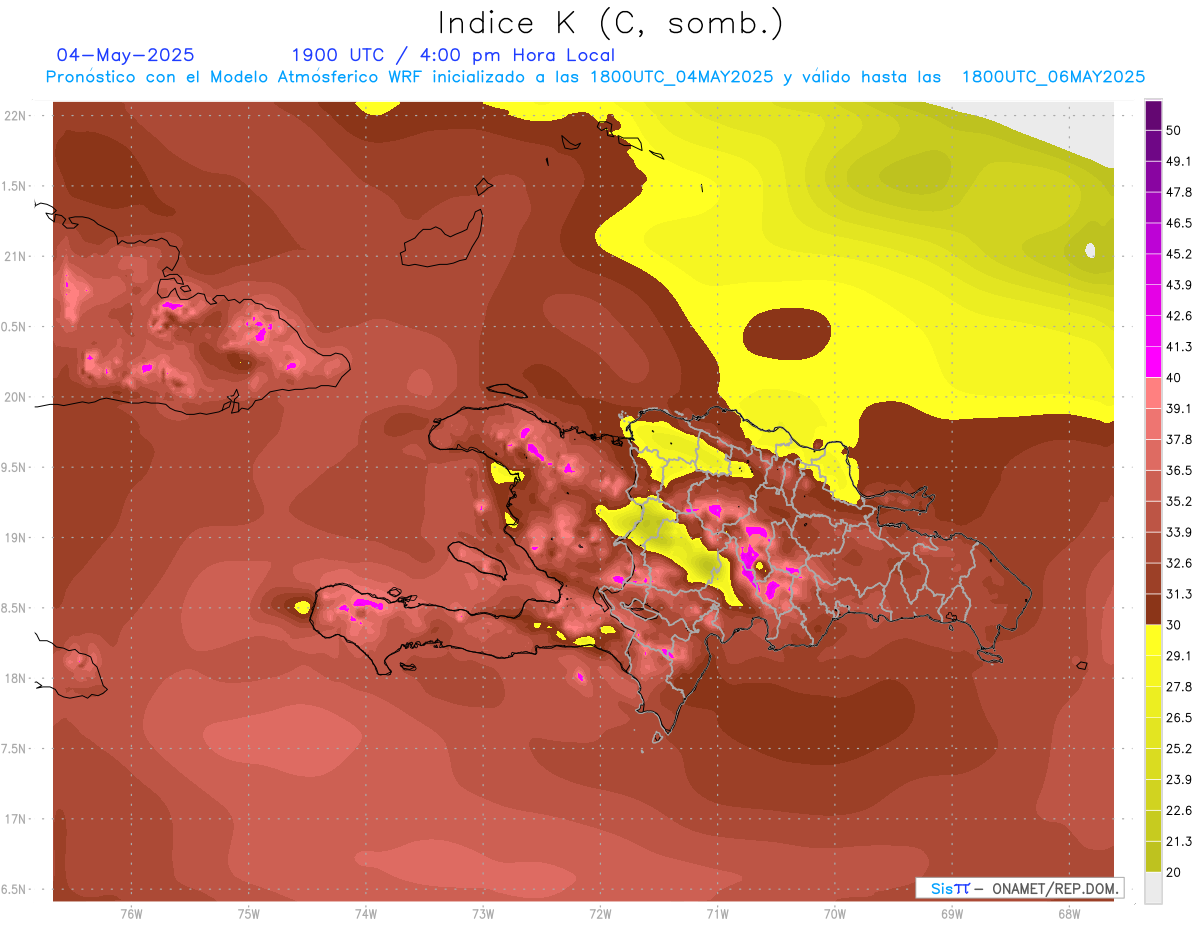Click the colorbar value '23.9'
Image resolution: width=1200 pixels, height=927 pixels.
(1179, 780)
